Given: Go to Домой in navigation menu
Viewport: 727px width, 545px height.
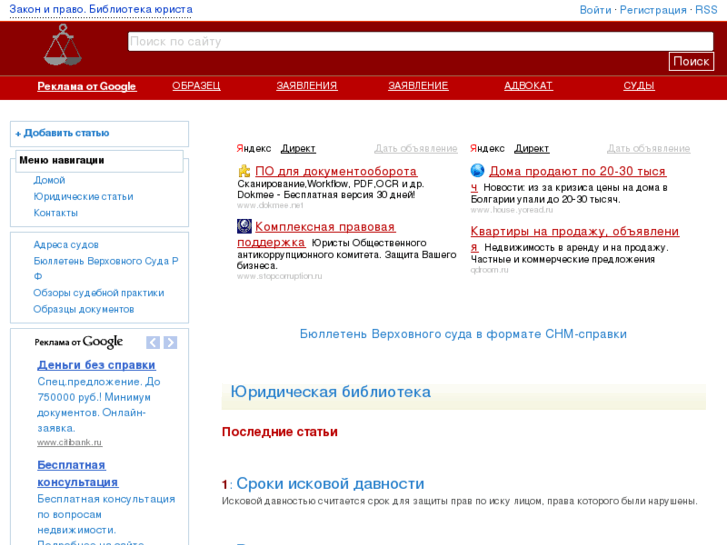Looking at the screenshot, I should pos(49,180).
